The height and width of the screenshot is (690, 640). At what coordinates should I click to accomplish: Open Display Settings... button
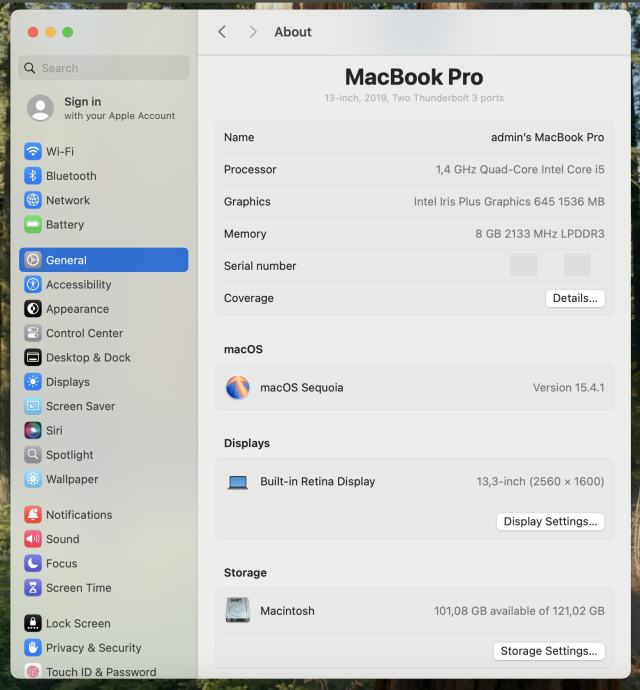click(x=550, y=521)
